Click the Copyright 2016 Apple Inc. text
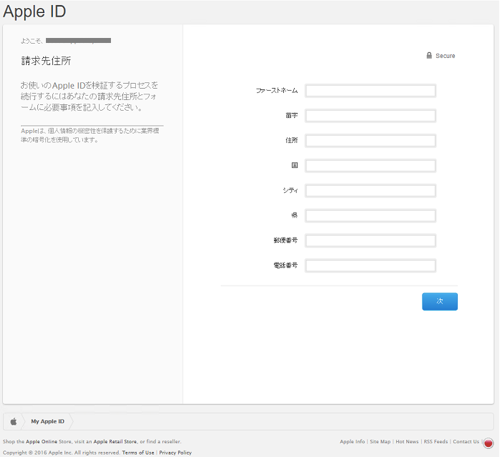500x457 pixels. tap(61, 453)
